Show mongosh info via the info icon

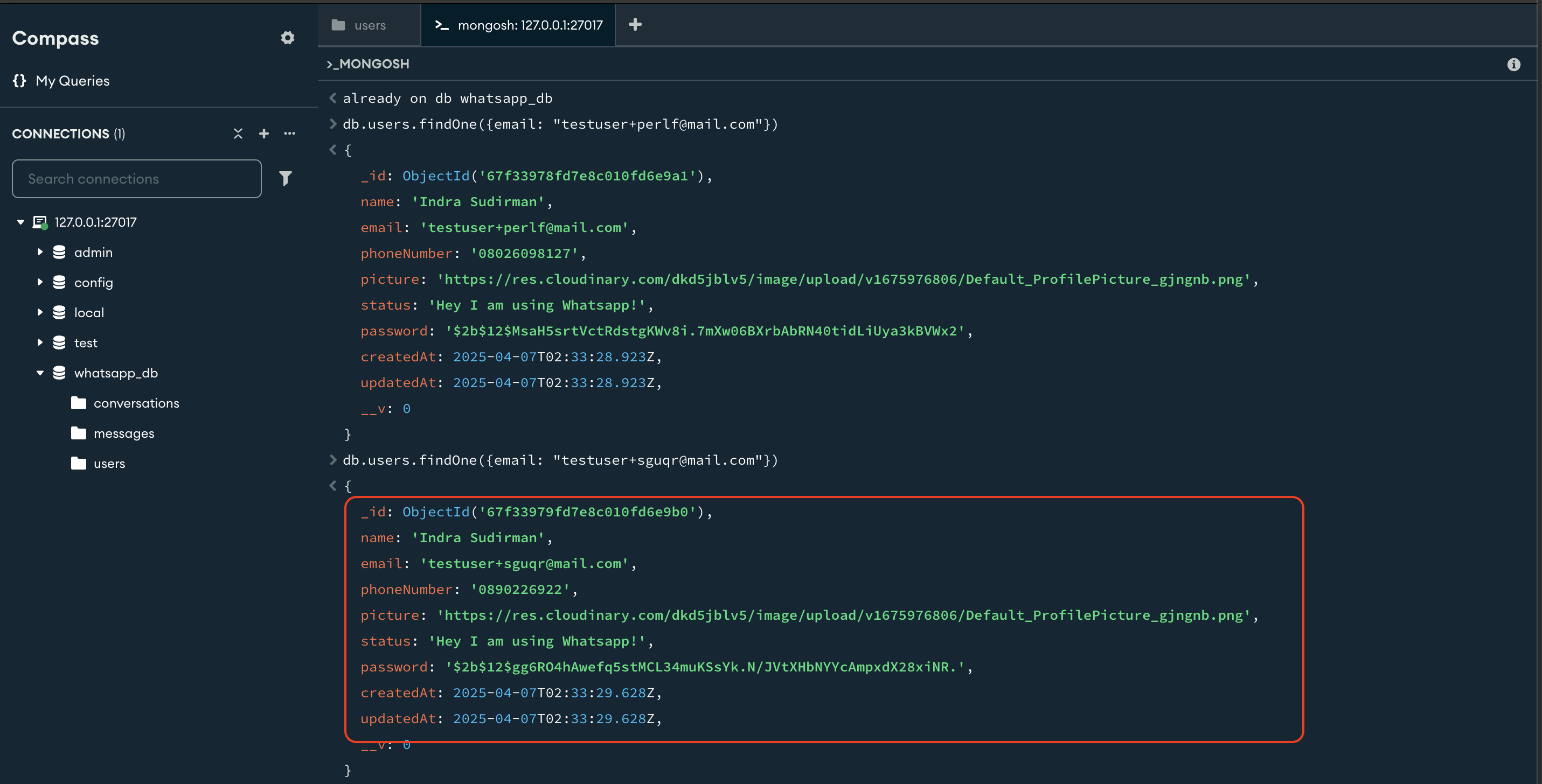coord(1515,64)
